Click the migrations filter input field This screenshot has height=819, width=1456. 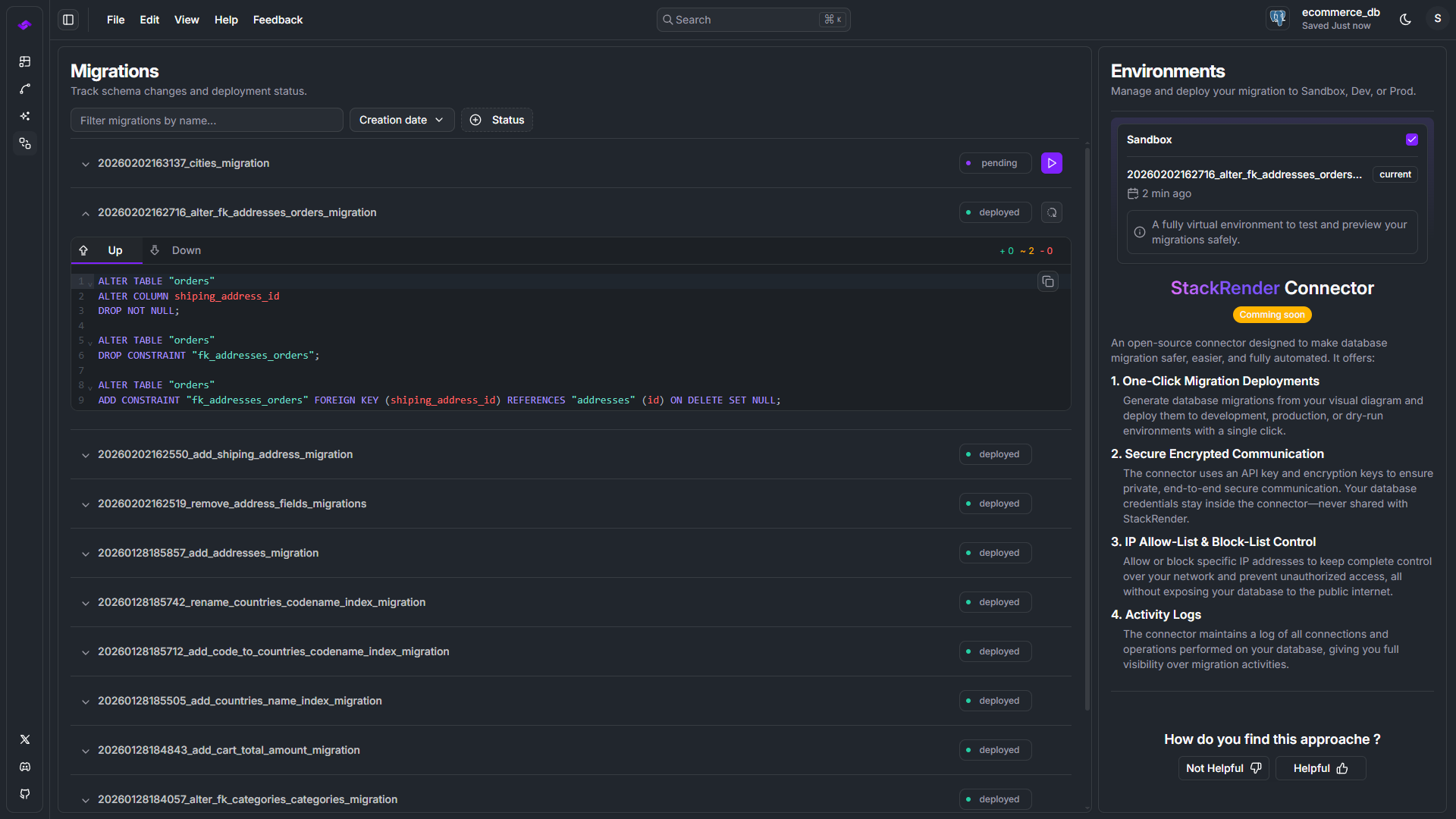206,120
